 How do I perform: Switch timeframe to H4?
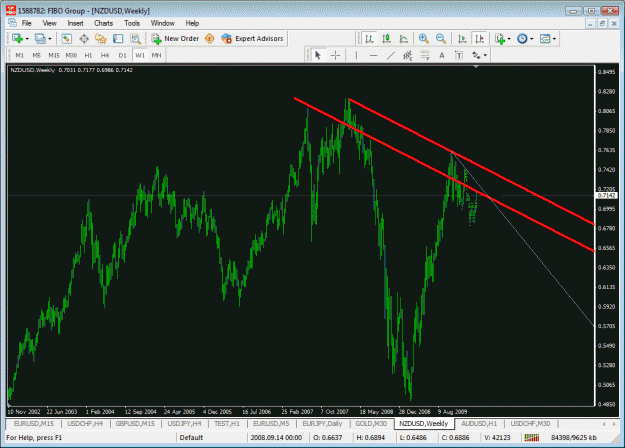click(x=105, y=55)
